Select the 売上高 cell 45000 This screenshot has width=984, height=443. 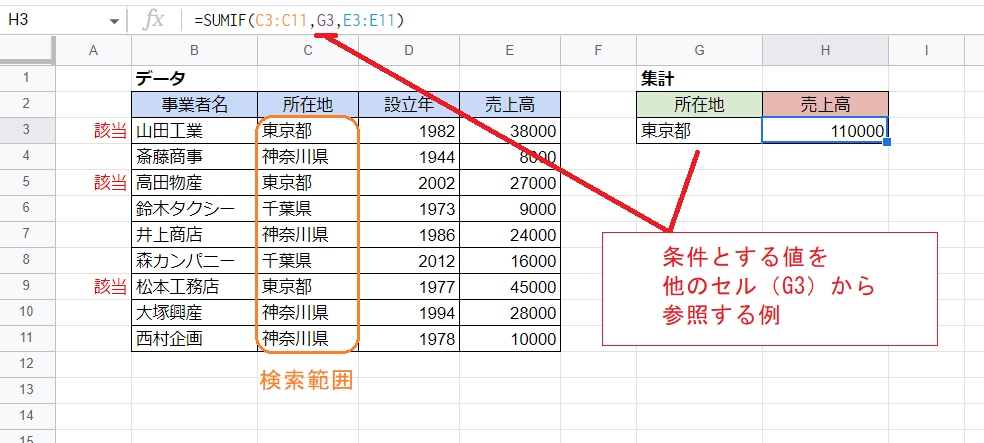pos(510,287)
